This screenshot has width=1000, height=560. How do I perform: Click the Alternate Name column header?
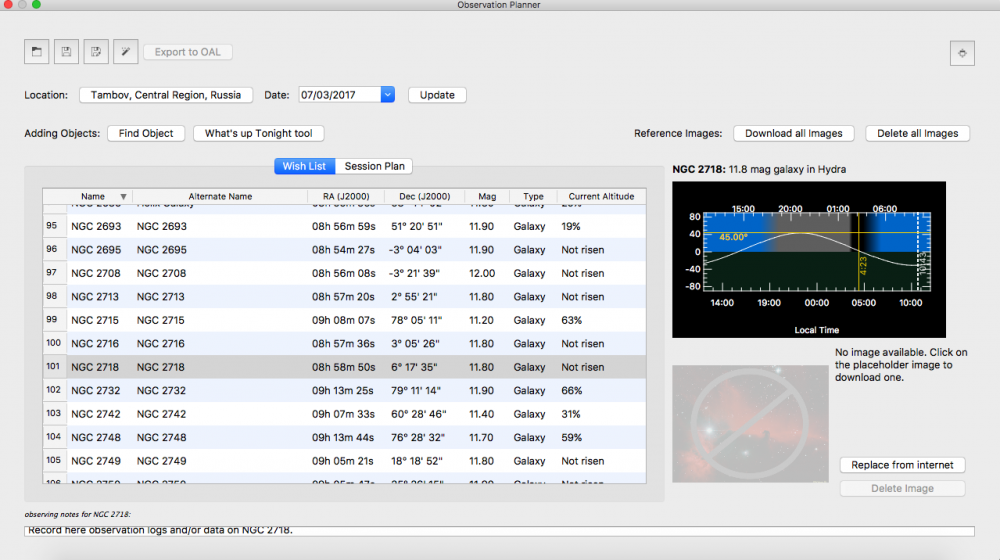pyautogui.click(x=220, y=196)
